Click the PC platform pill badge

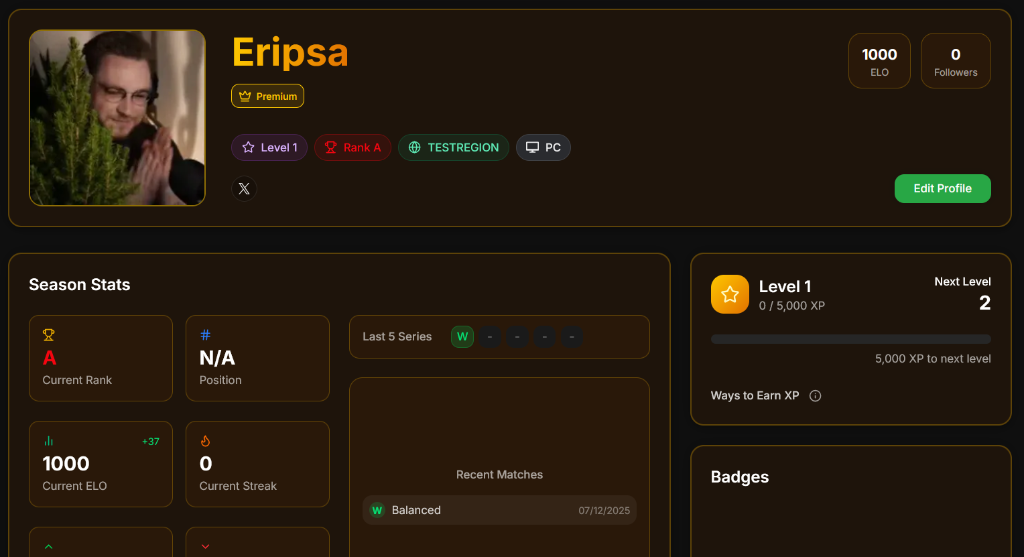coord(543,148)
